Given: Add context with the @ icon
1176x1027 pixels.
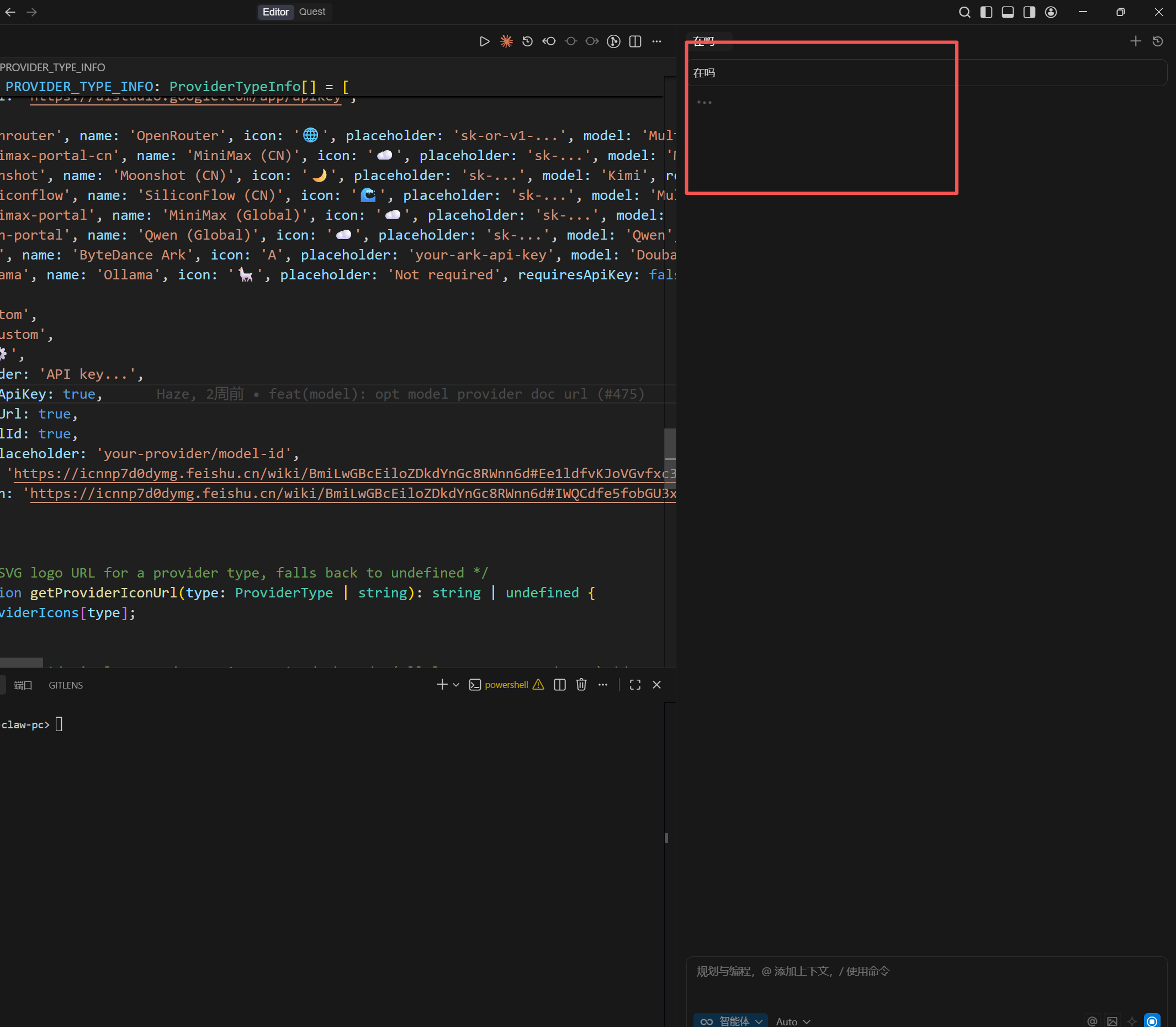Looking at the screenshot, I should 1092,1021.
